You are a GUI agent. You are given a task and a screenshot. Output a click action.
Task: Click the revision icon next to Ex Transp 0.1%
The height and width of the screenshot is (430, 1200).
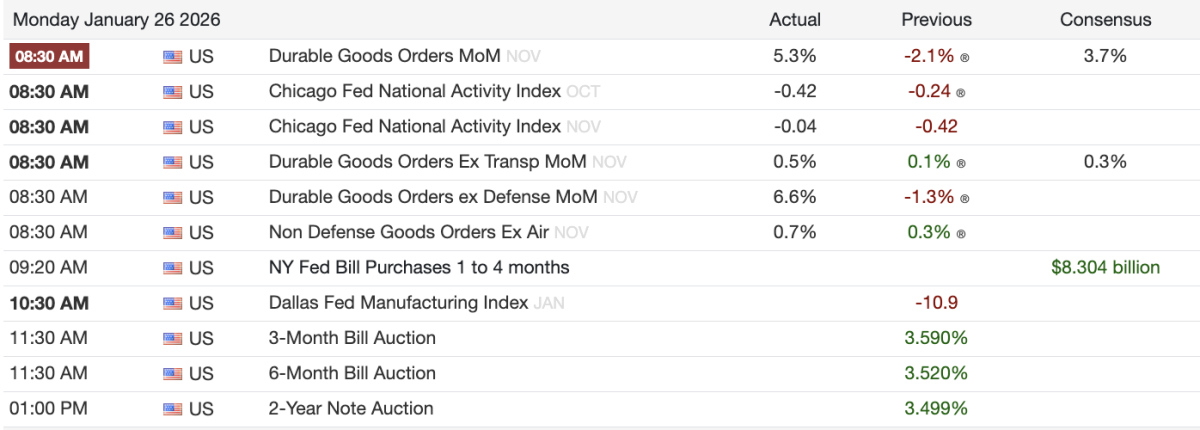961,163
